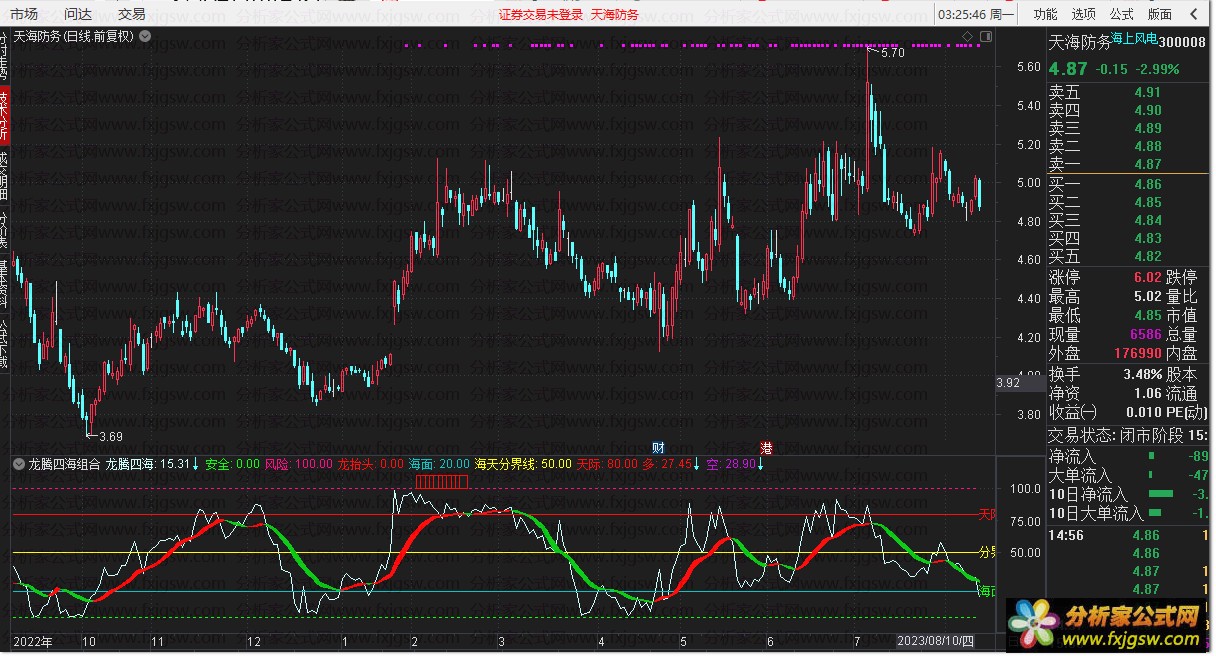Viewport: 1216px width, 656px height.
Task: Click the 大单流入 row
Action: coord(1130,475)
